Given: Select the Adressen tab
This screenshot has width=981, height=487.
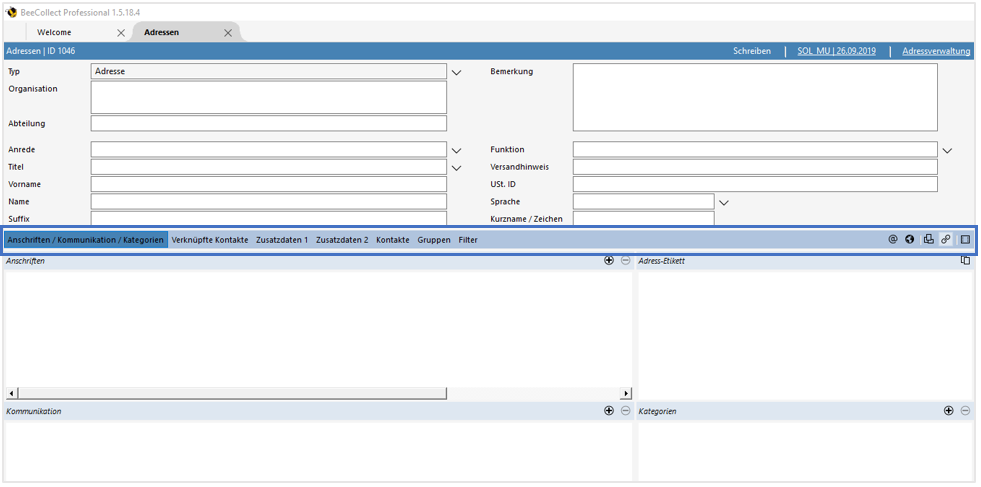Looking at the screenshot, I should coord(161,32).
